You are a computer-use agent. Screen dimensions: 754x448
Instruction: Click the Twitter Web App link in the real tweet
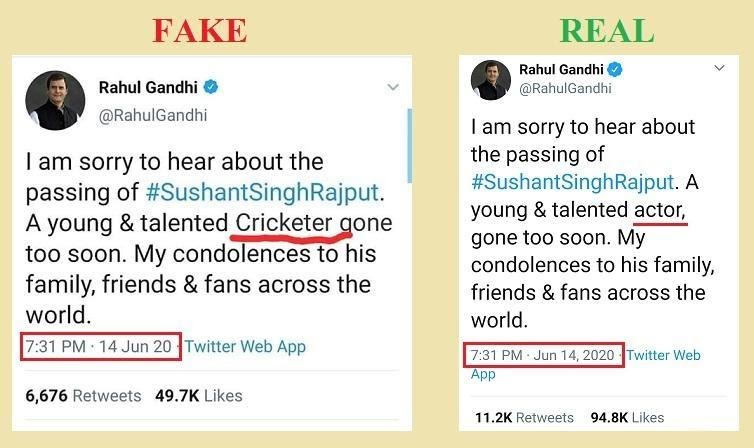click(x=663, y=355)
